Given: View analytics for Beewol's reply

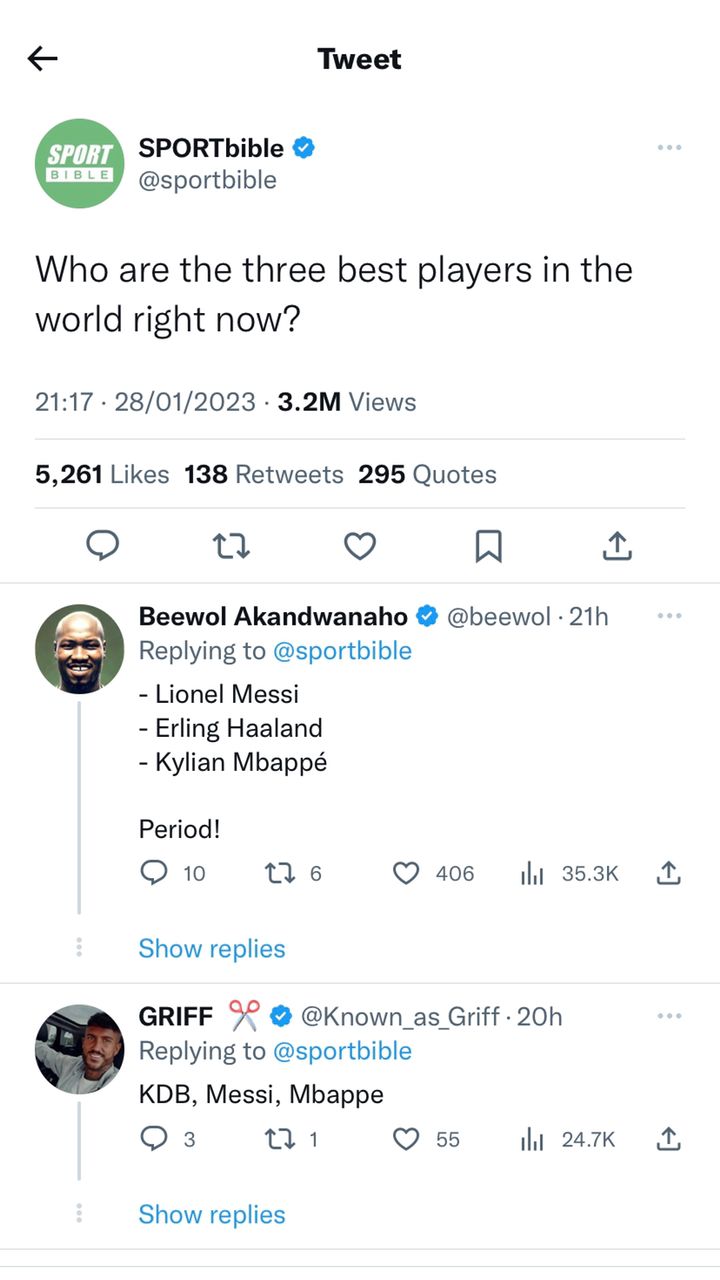Looking at the screenshot, I should click(531, 873).
